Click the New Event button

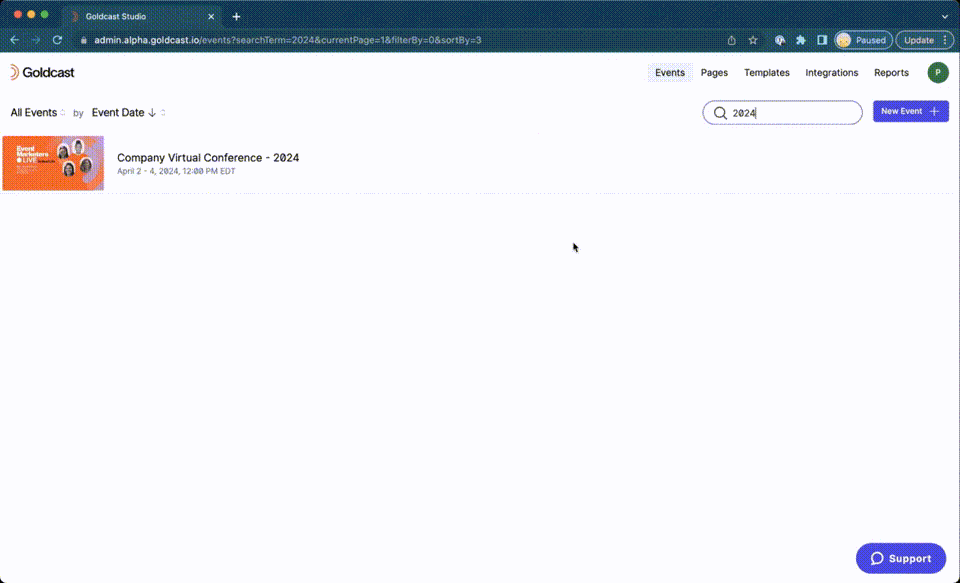click(x=910, y=111)
